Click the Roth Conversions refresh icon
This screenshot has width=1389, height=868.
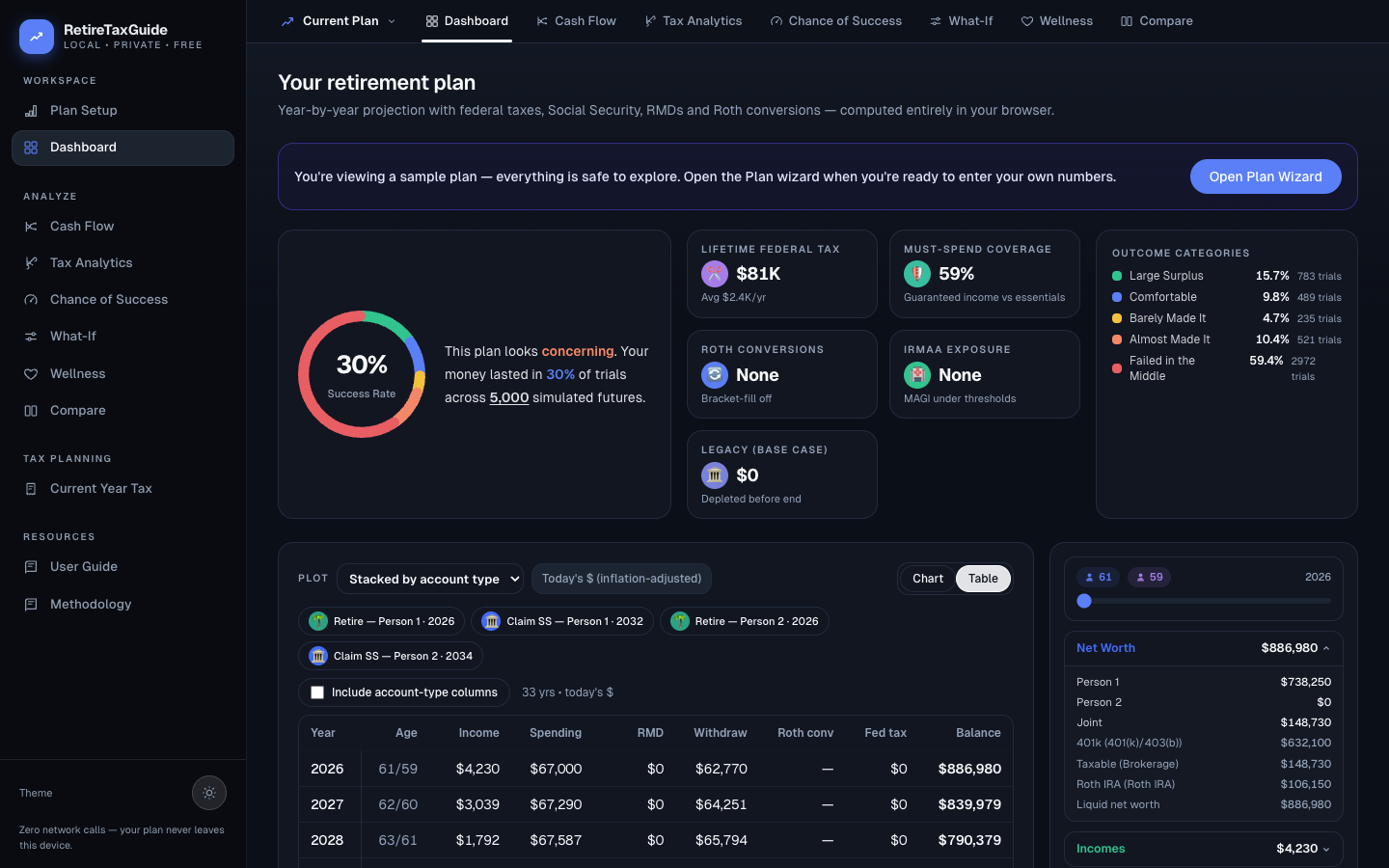715,375
